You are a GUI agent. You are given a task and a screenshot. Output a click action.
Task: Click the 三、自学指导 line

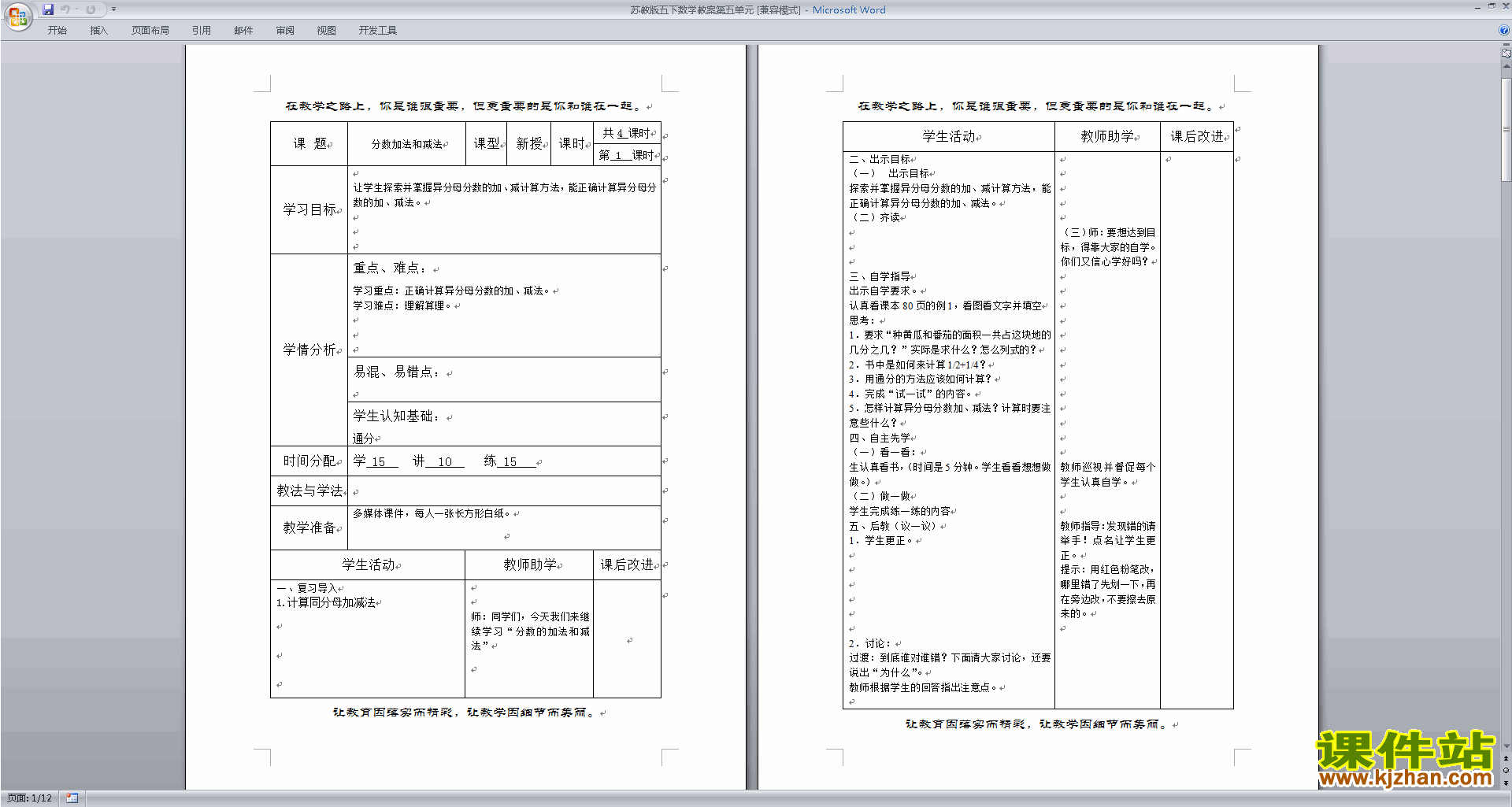880,276
